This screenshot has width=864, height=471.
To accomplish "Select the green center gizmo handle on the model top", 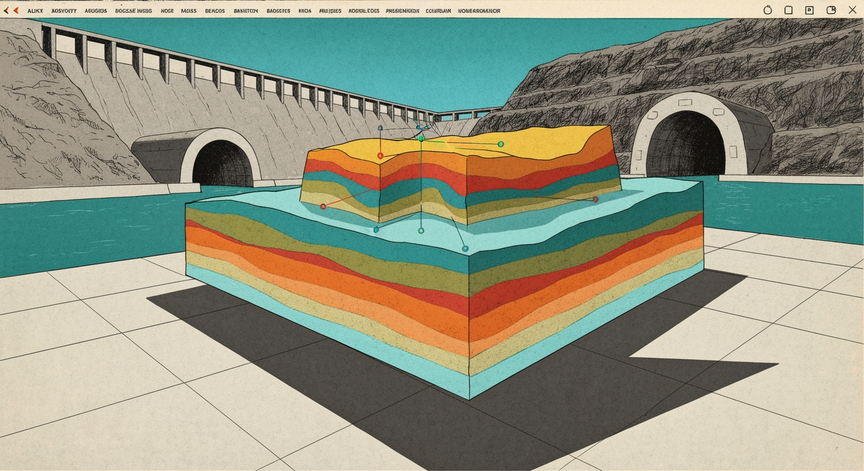I will 422,139.
